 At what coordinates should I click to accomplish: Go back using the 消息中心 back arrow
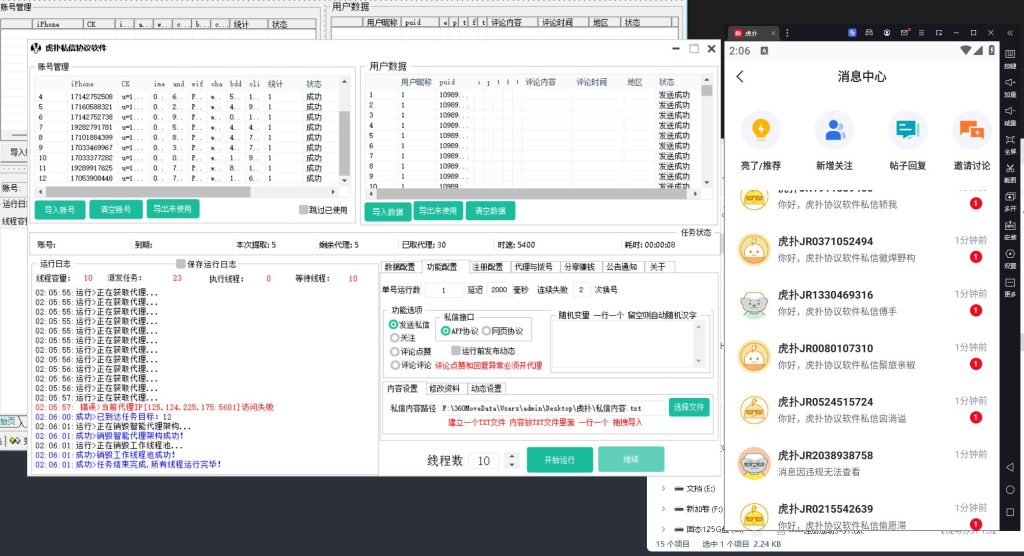(x=740, y=76)
